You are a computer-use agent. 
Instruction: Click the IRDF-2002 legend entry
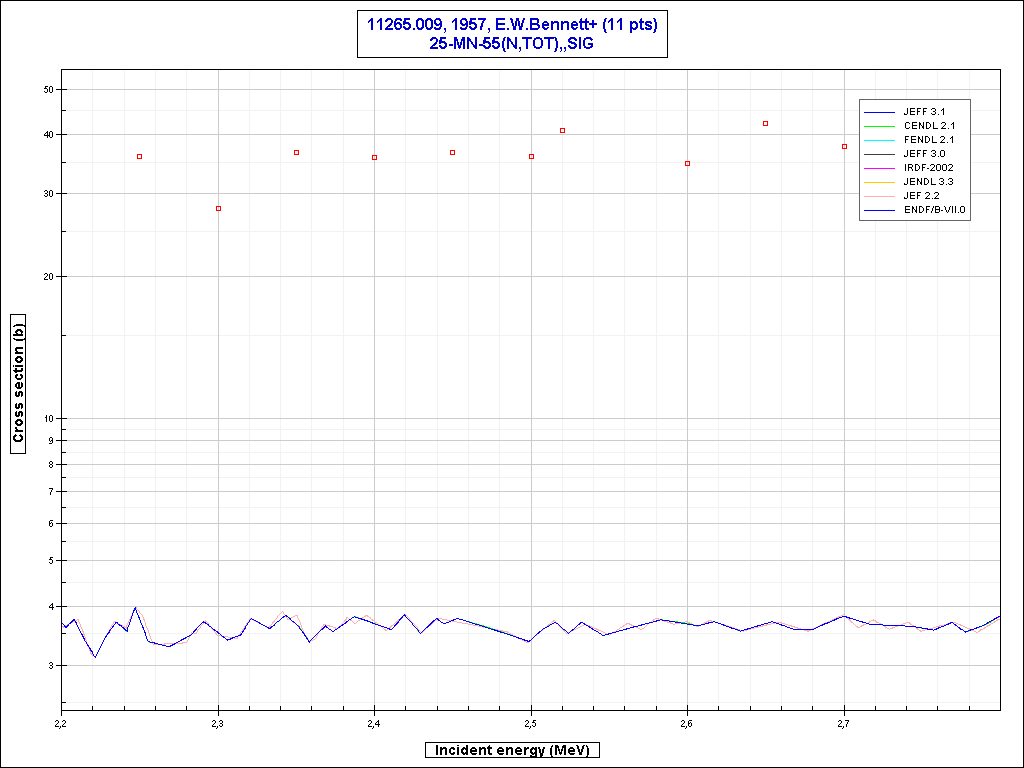(x=930, y=168)
